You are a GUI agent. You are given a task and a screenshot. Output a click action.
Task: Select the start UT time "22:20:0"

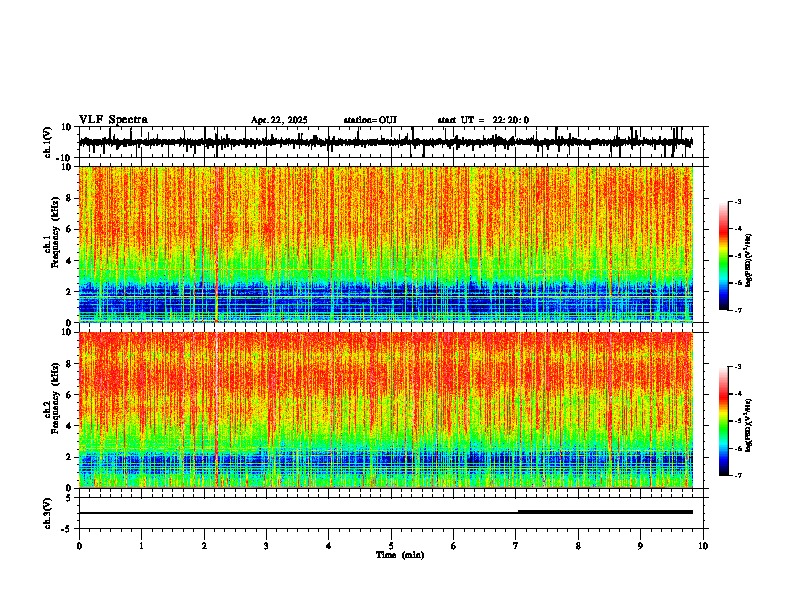[x=511, y=120]
